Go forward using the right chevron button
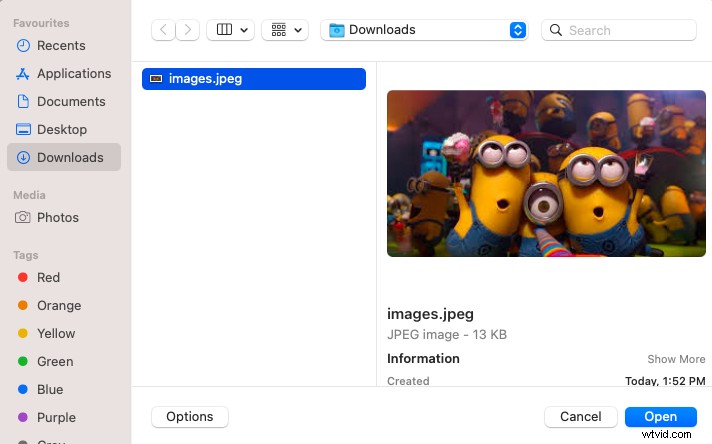712x444 pixels. (x=188, y=30)
